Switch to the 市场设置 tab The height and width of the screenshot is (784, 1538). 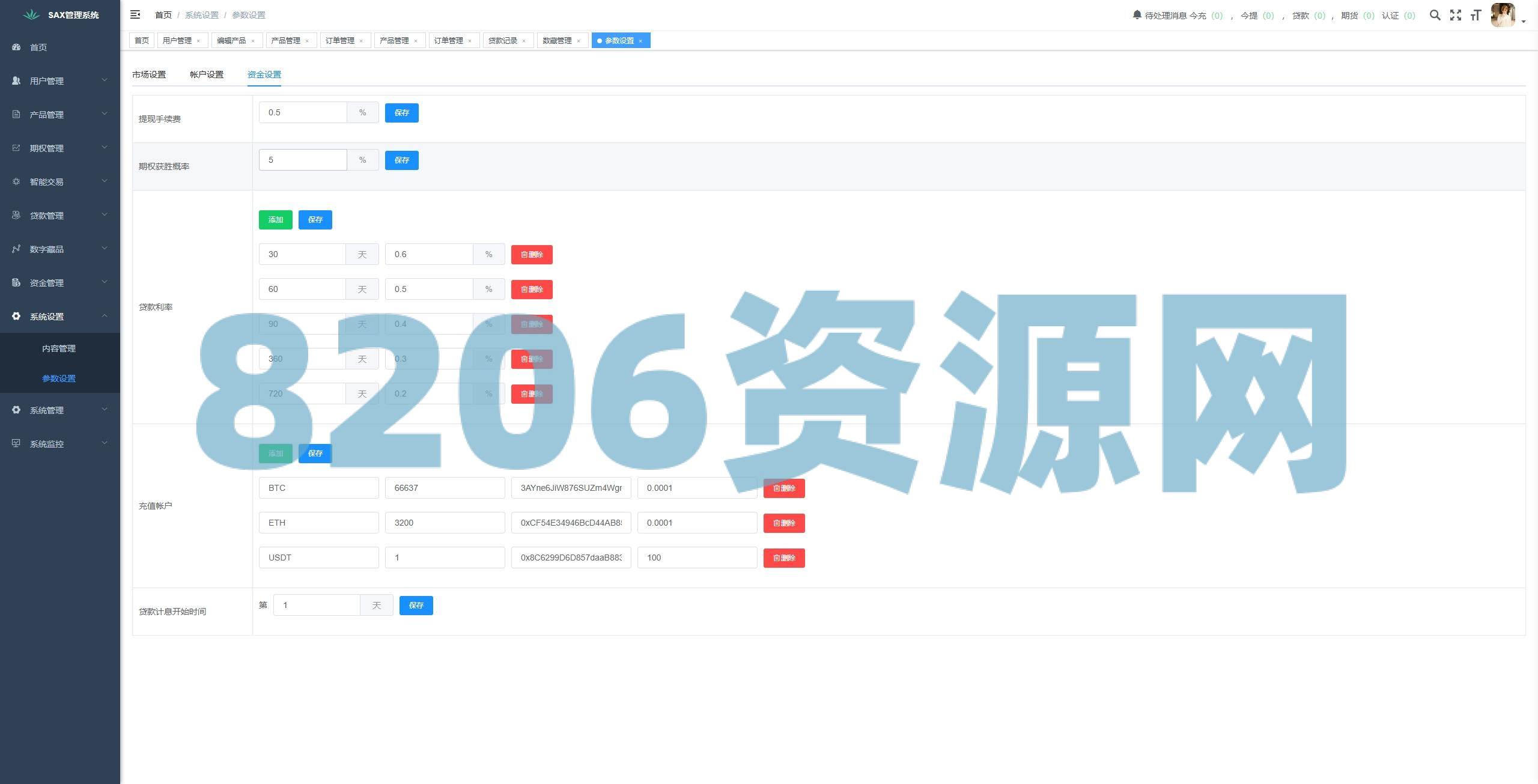pos(149,74)
